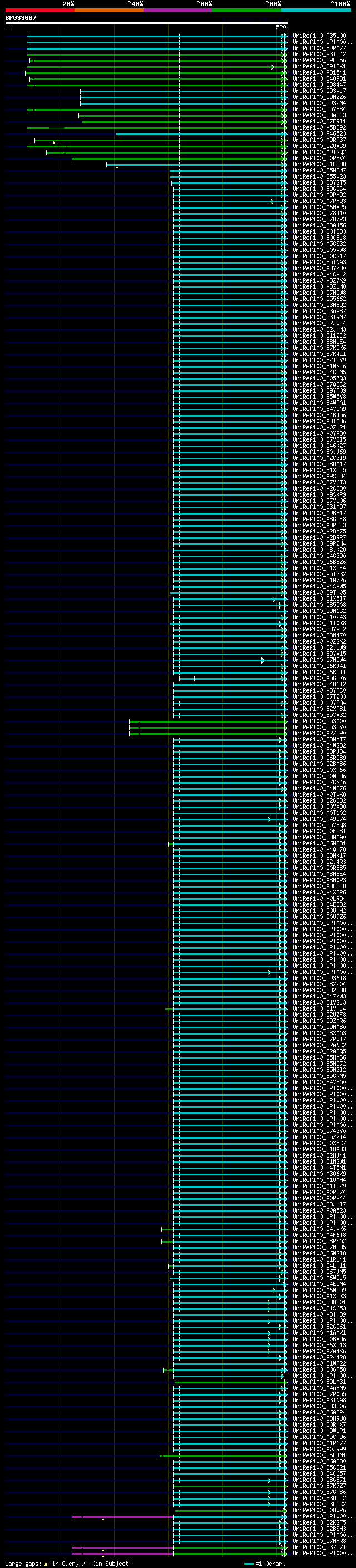Select hit label UniRef100_C2CS46
The width and height of the screenshot is (356, 1568).
pos(319,782)
